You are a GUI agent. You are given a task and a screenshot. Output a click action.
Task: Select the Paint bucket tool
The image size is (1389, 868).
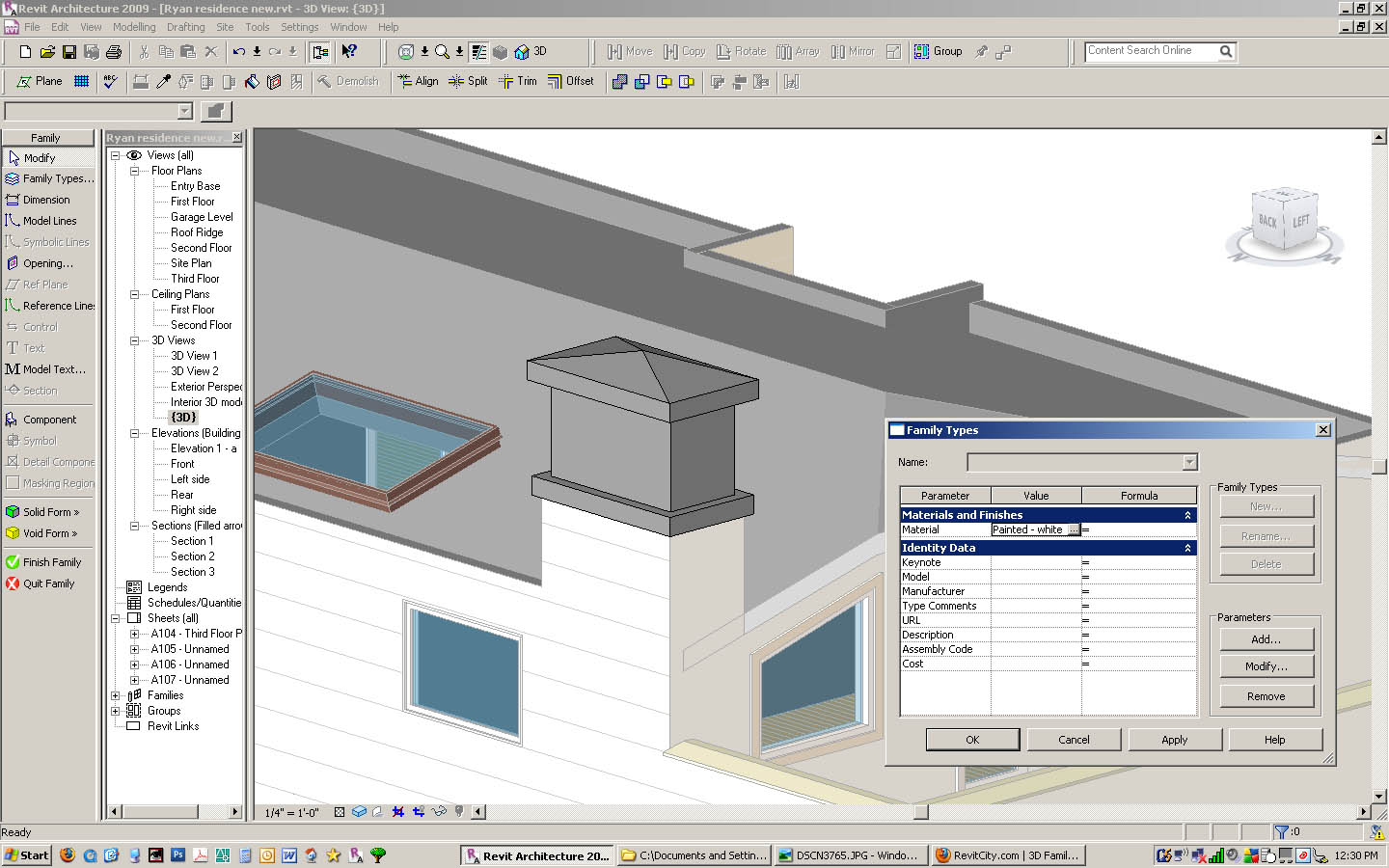(x=252, y=82)
